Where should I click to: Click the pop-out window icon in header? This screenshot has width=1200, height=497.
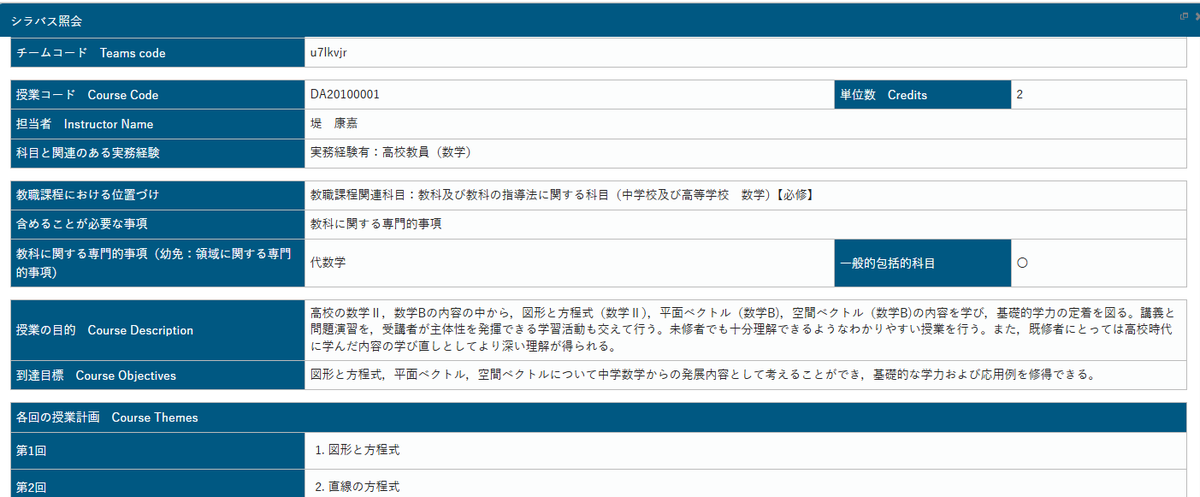(x=1183, y=17)
